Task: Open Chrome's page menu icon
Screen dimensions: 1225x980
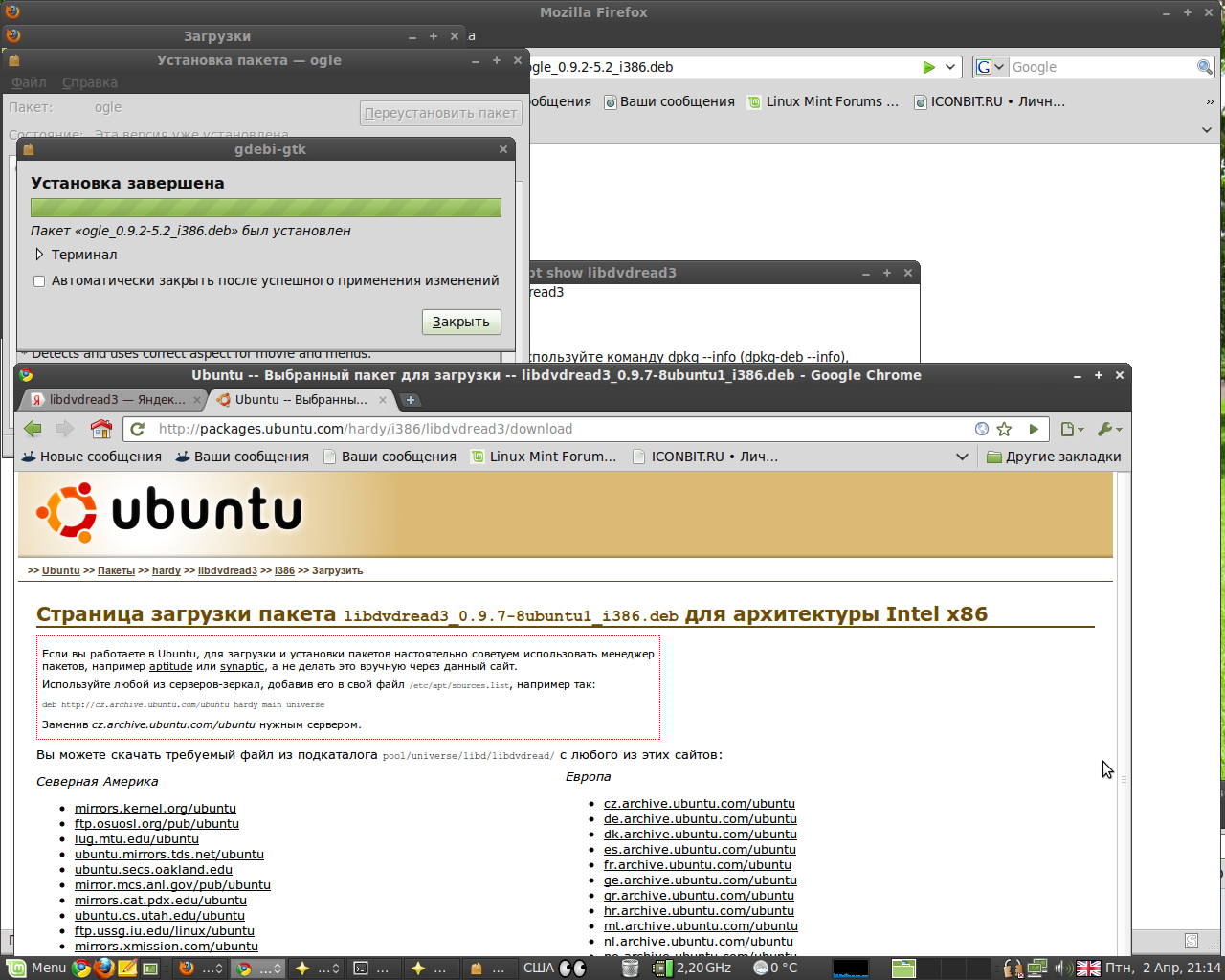Action: [1072, 430]
